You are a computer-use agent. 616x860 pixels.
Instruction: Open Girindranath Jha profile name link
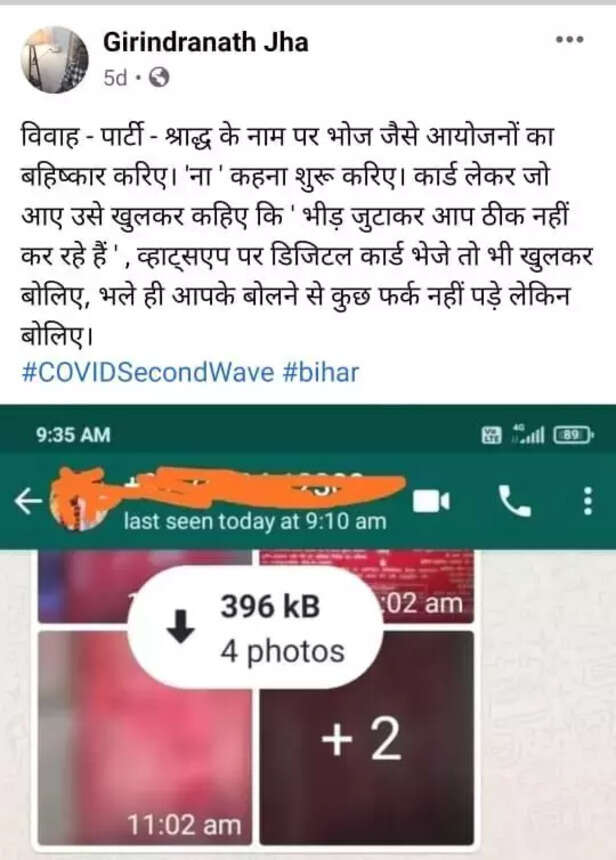(206, 42)
